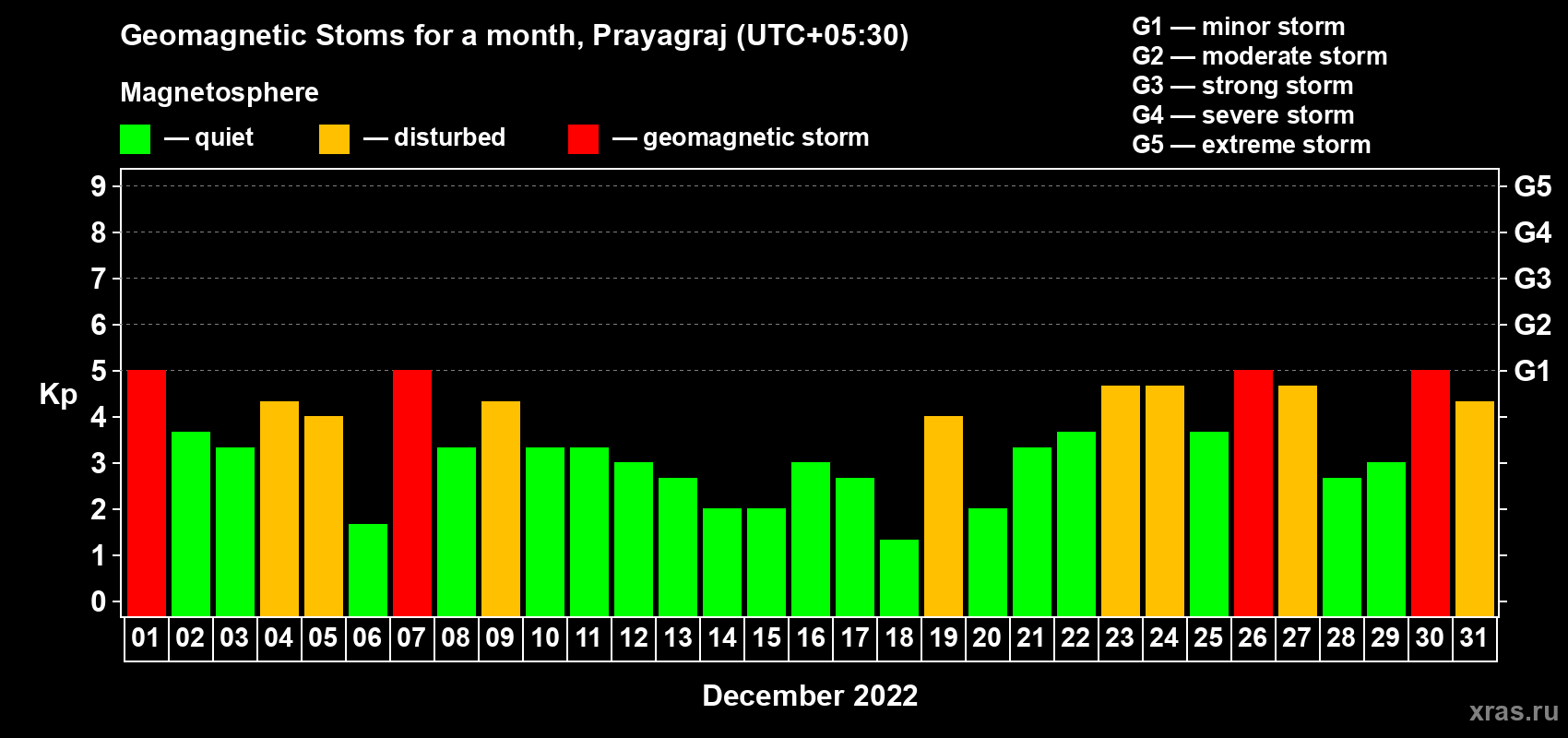Click the red bar for day 26
This screenshot has height=738, width=1568.
point(1253,494)
